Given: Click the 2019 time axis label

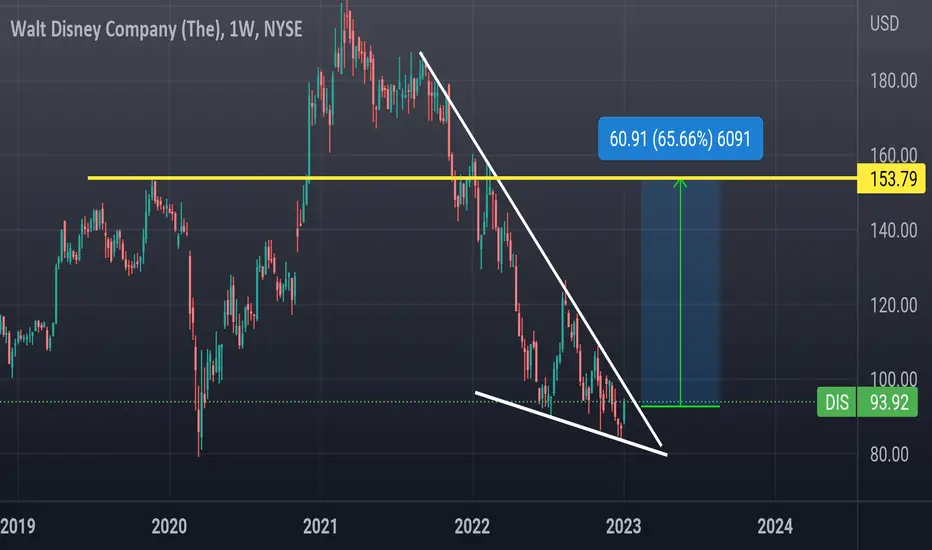Looking at the screenshot, I should (18, 526).
